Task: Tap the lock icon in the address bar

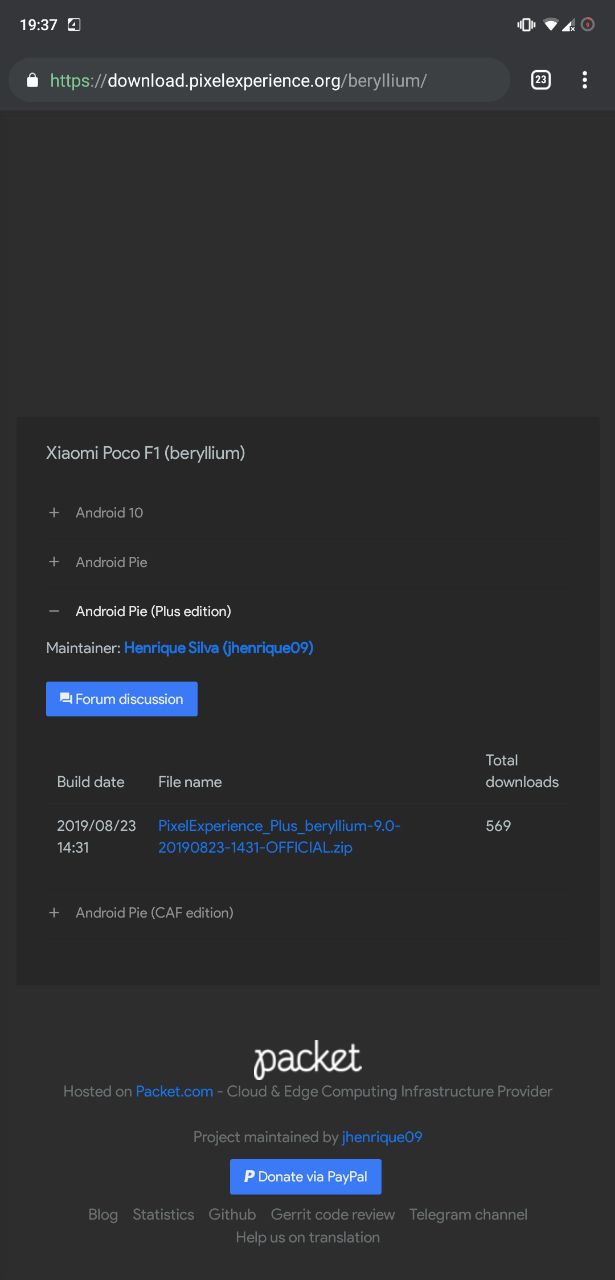Action: 32,81
